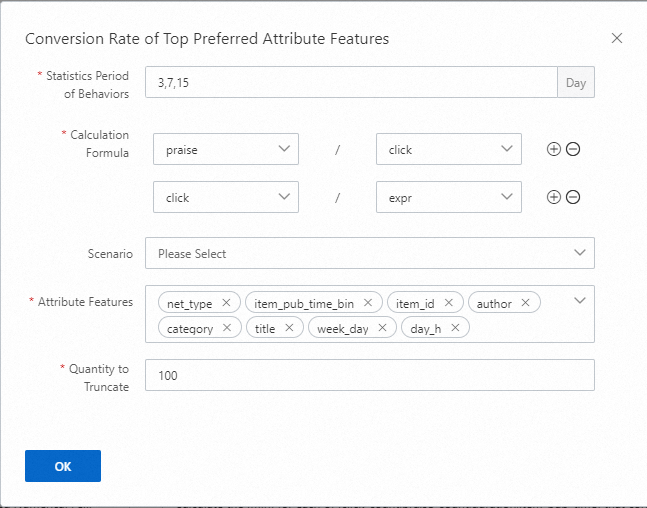Add a formula row after click/expr
The width and height of the screenshot is (647, 508).
click(554, 197)
